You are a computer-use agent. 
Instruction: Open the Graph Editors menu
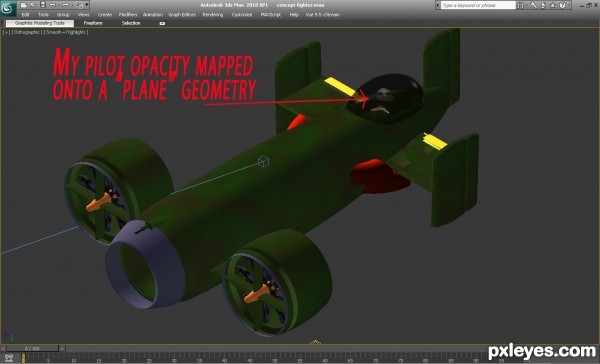tap(182, 15)
